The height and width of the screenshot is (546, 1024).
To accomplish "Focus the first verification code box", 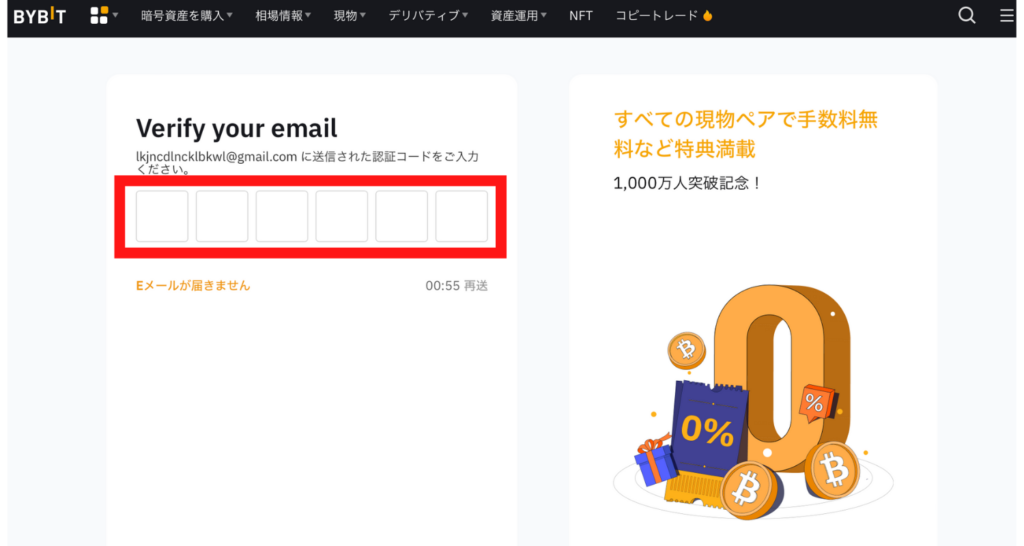I will (162, 216).
